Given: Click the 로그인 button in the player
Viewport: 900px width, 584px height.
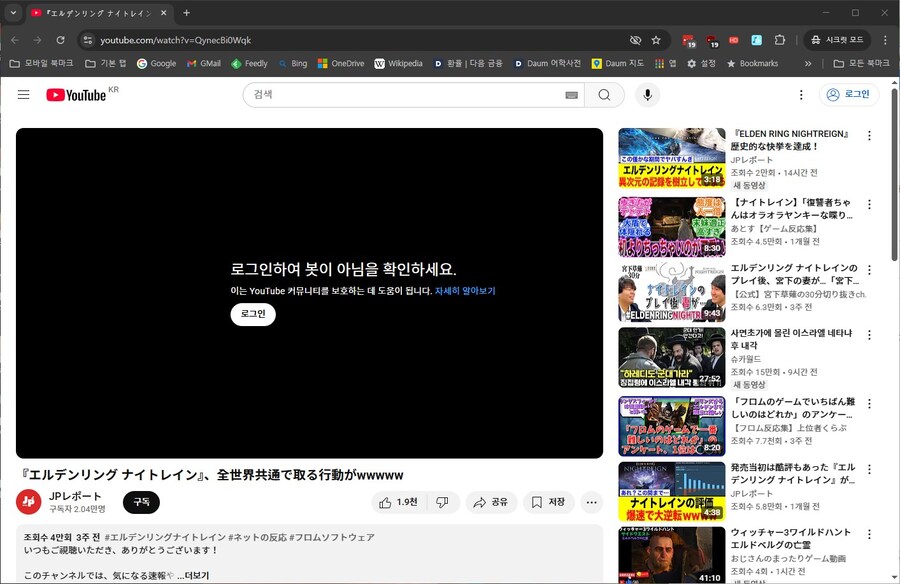Looking at the screenshot, I should 253,314.
